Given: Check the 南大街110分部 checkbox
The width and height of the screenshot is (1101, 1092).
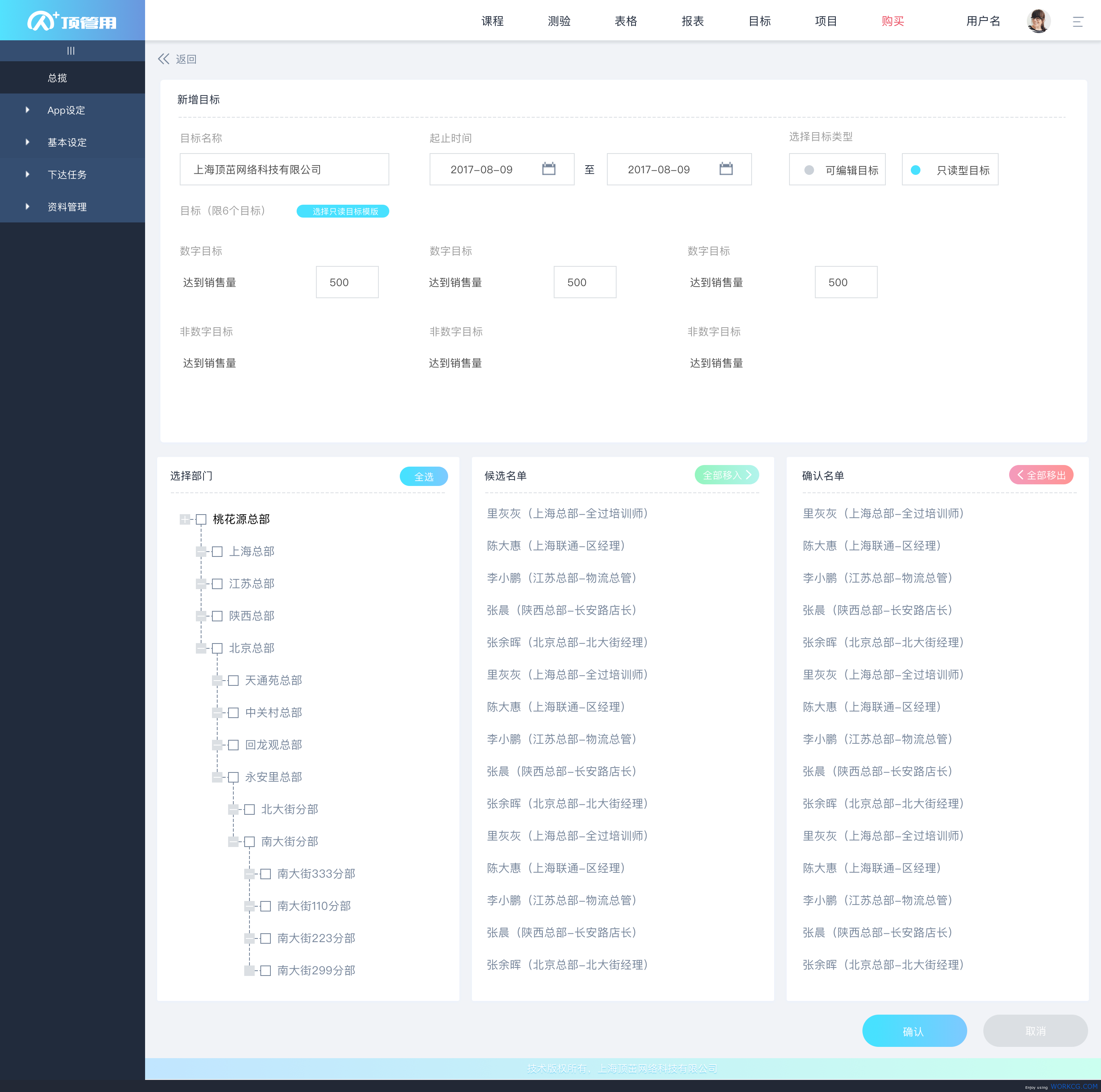Looking at the screenshot, I should 266,906.
